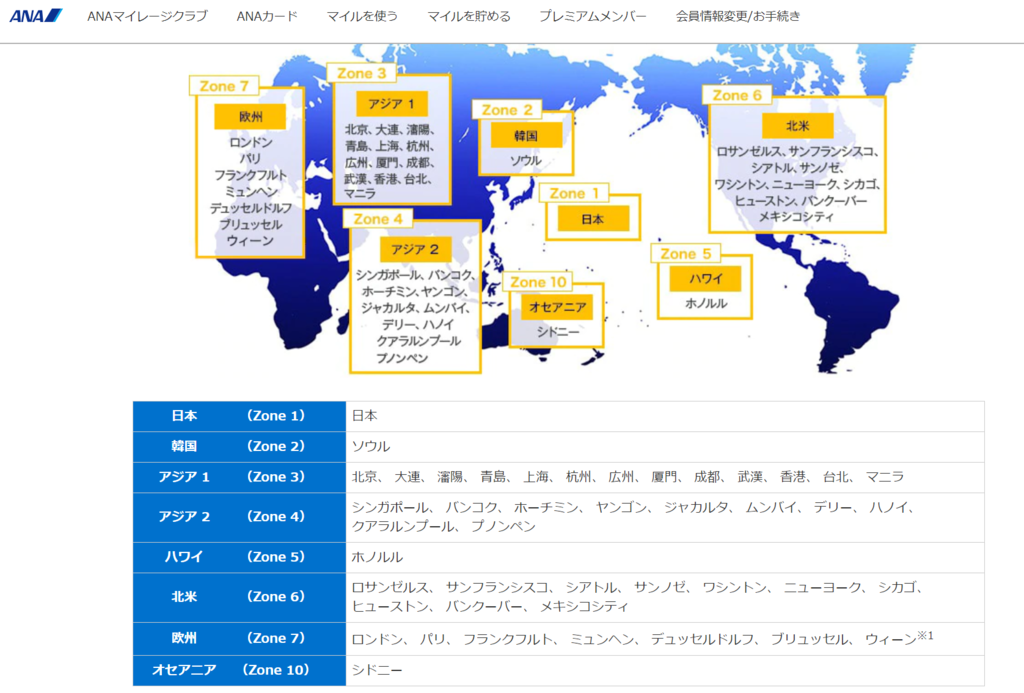Click マニラ in the table's Zone 3 row
The width and height of the screenshot is (1024, 693).
coord(885,477)
